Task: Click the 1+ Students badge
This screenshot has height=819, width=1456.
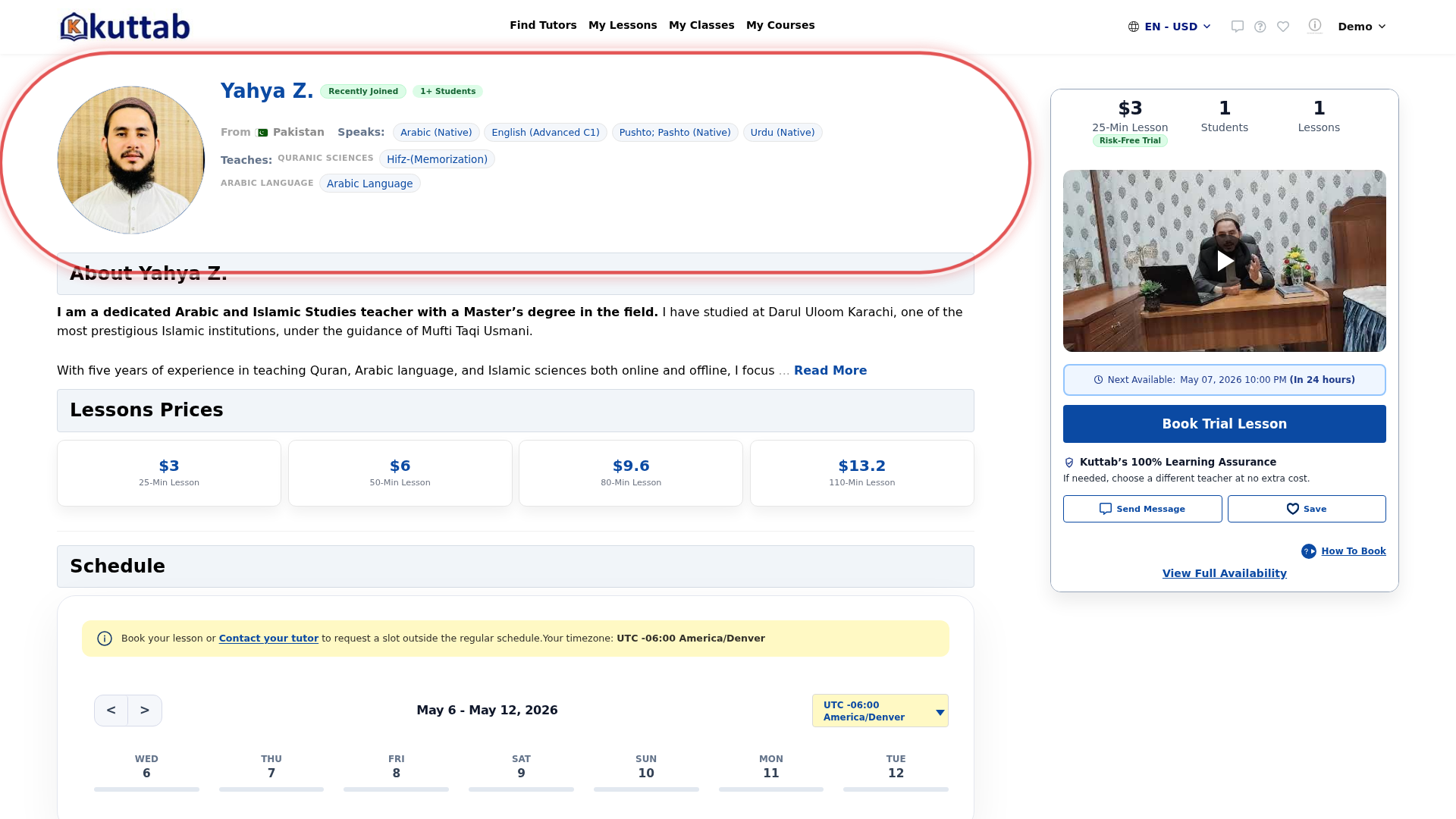Action: [x=447, y=91]
